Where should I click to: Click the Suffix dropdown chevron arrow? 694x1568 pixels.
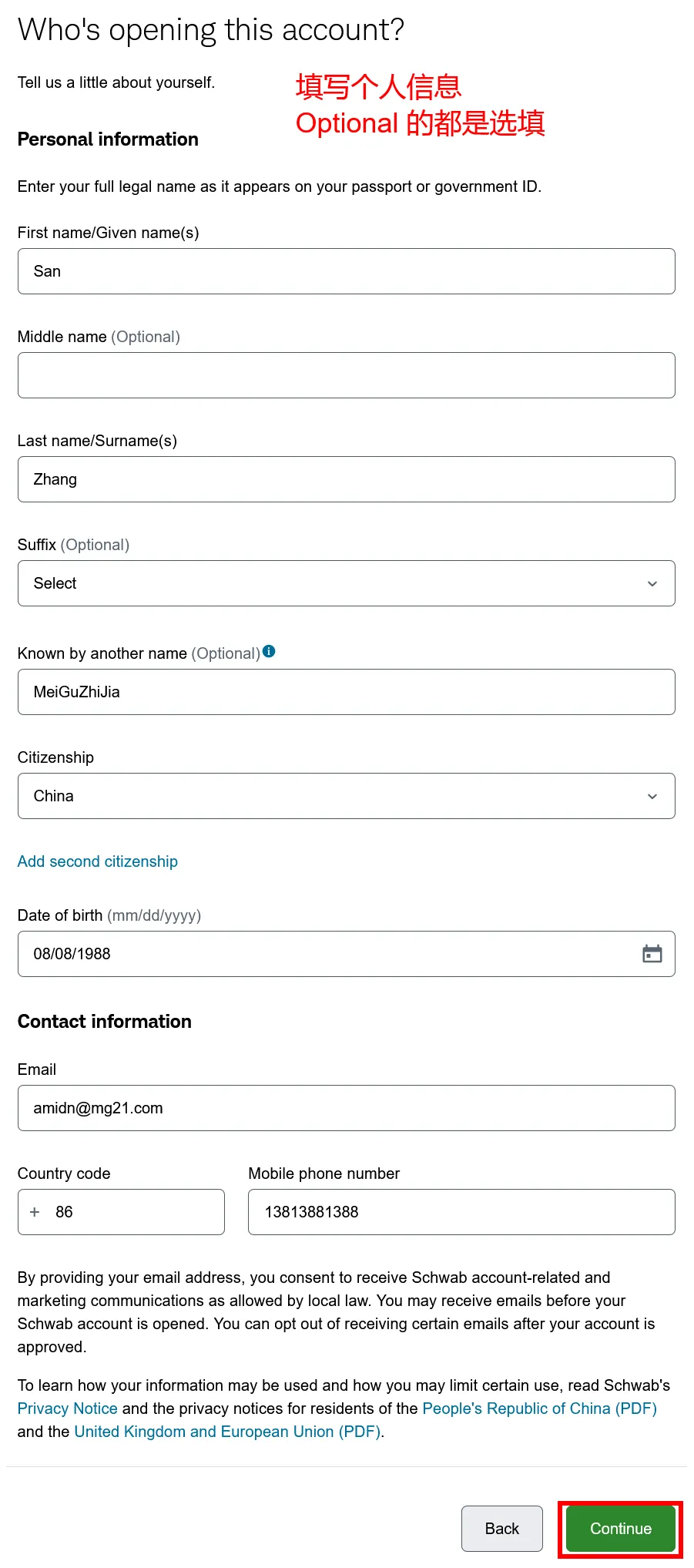[652, 583]
